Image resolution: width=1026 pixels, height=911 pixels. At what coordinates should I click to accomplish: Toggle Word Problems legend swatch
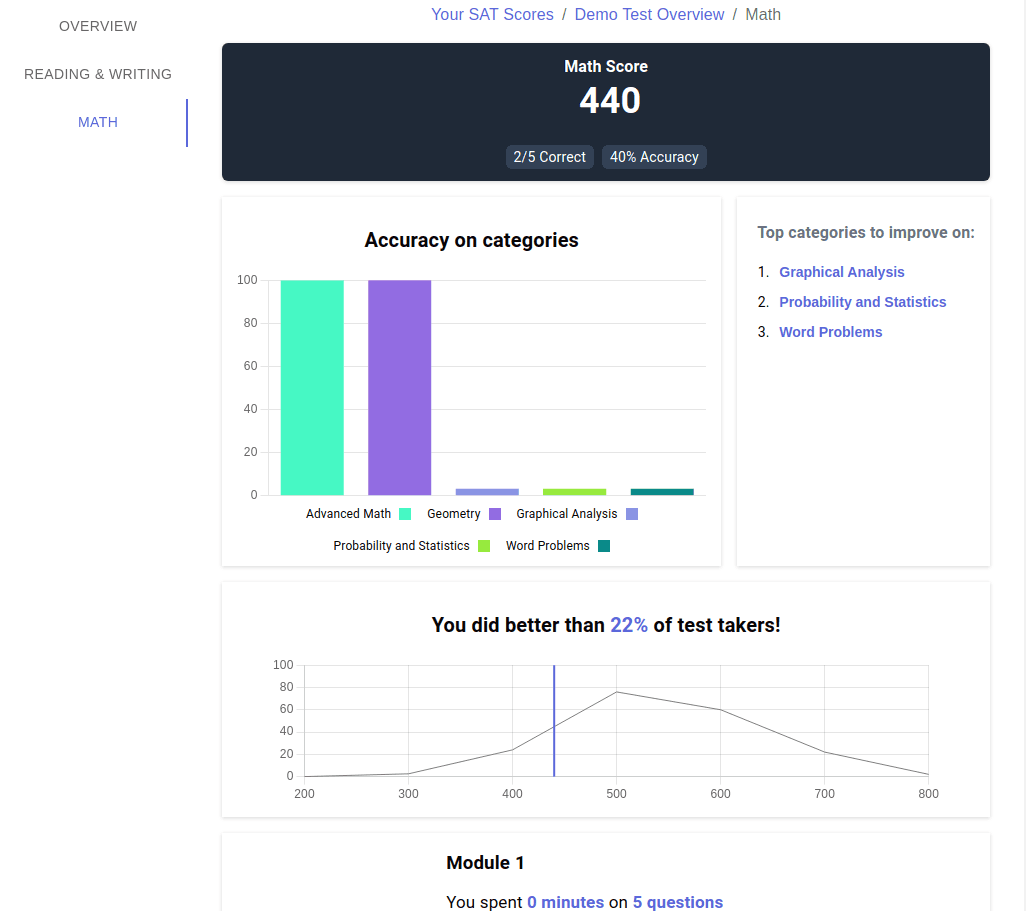click(603, 546)
